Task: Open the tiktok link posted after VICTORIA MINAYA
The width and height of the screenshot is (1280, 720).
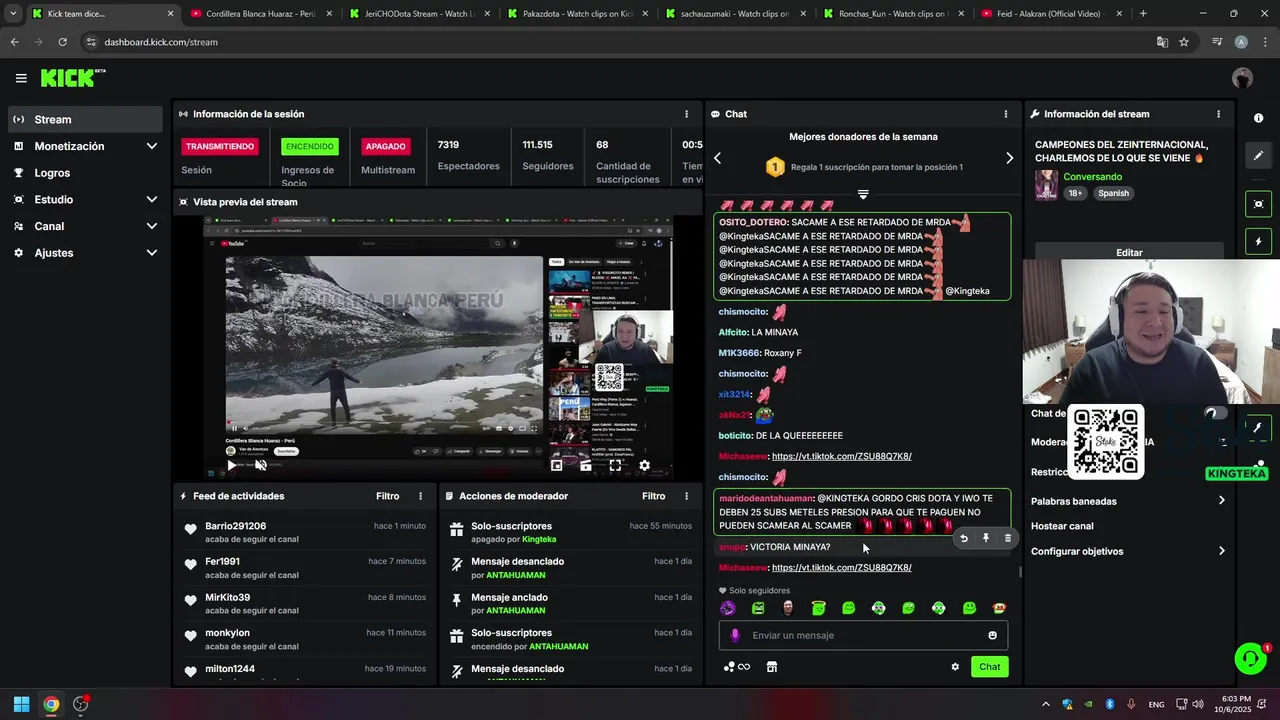Action: [x=841, y=567]
